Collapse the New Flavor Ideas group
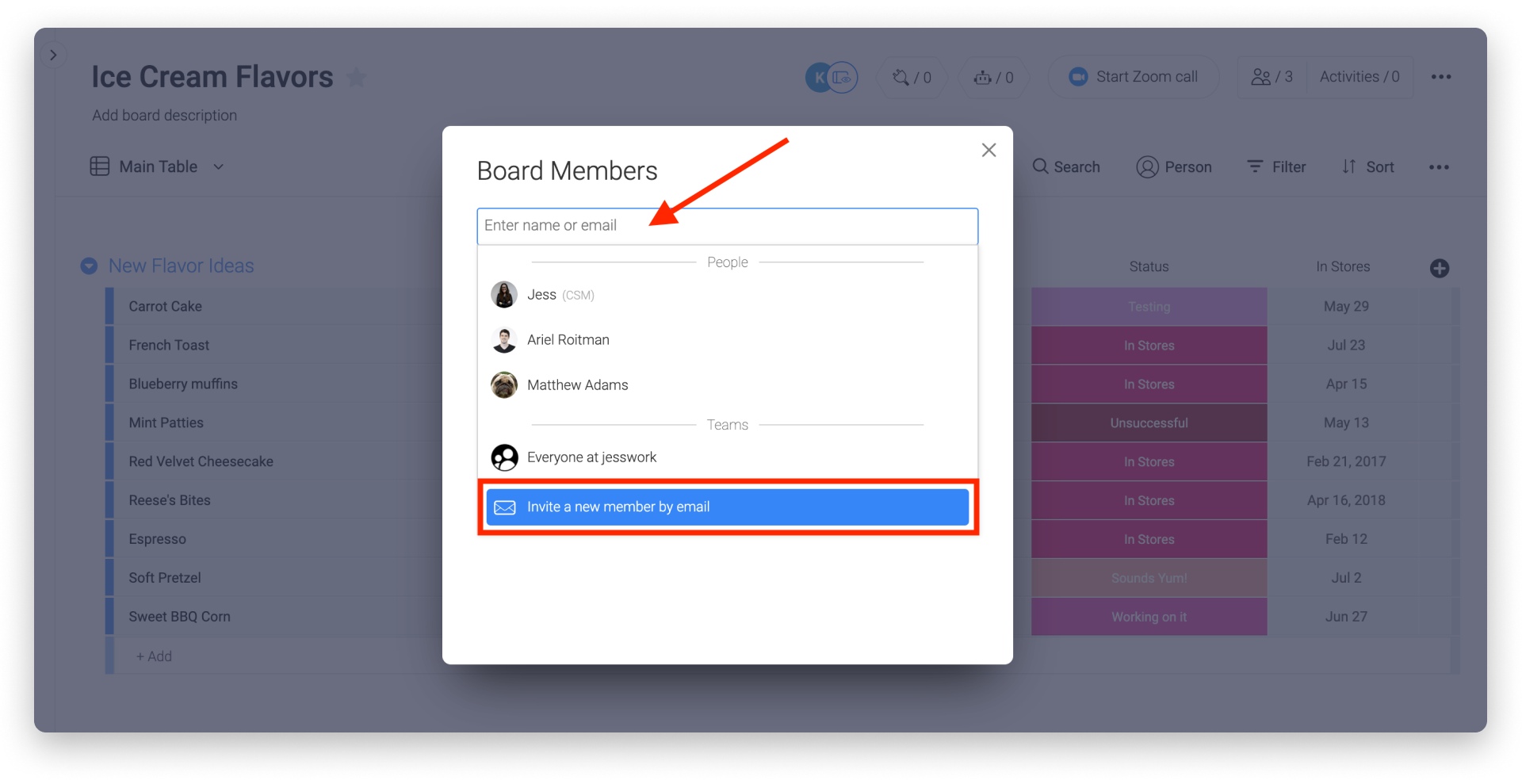The height and width of the screenshot is (784, 1522). point(89,266)
